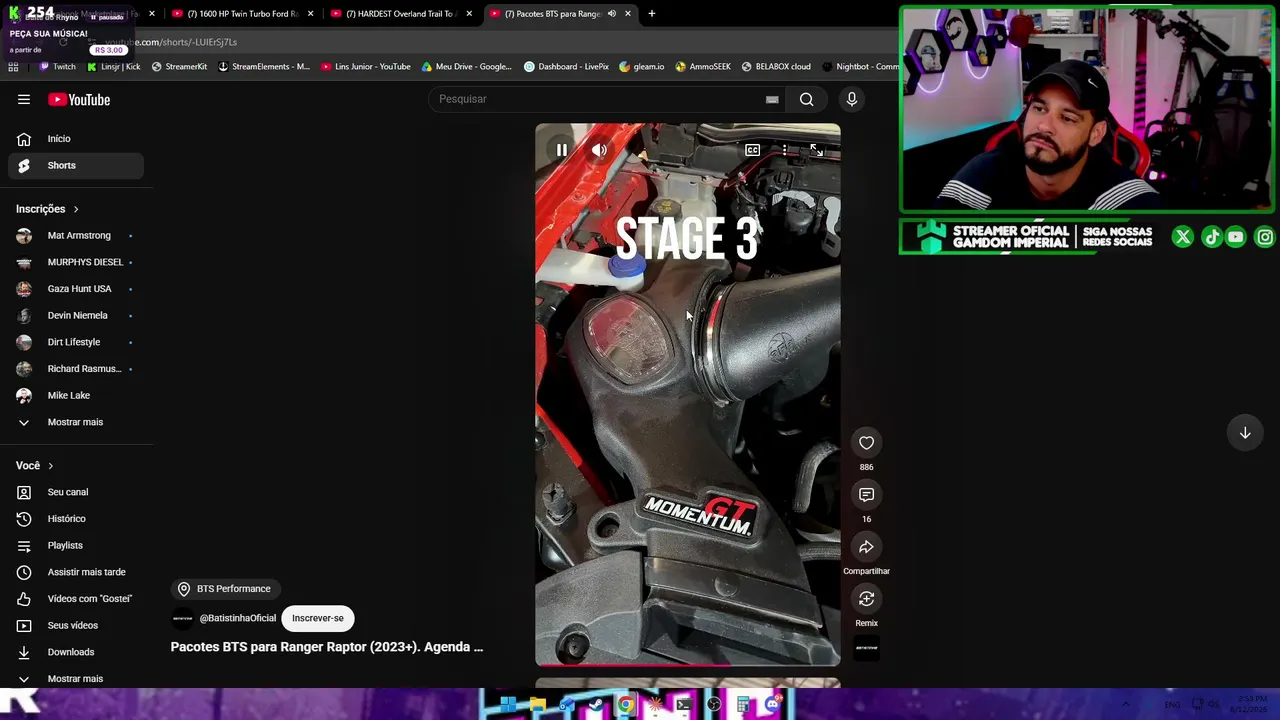1280x720 pixels.
Task: Open Windows Start menu in taskbar
Action: (508, 705)
